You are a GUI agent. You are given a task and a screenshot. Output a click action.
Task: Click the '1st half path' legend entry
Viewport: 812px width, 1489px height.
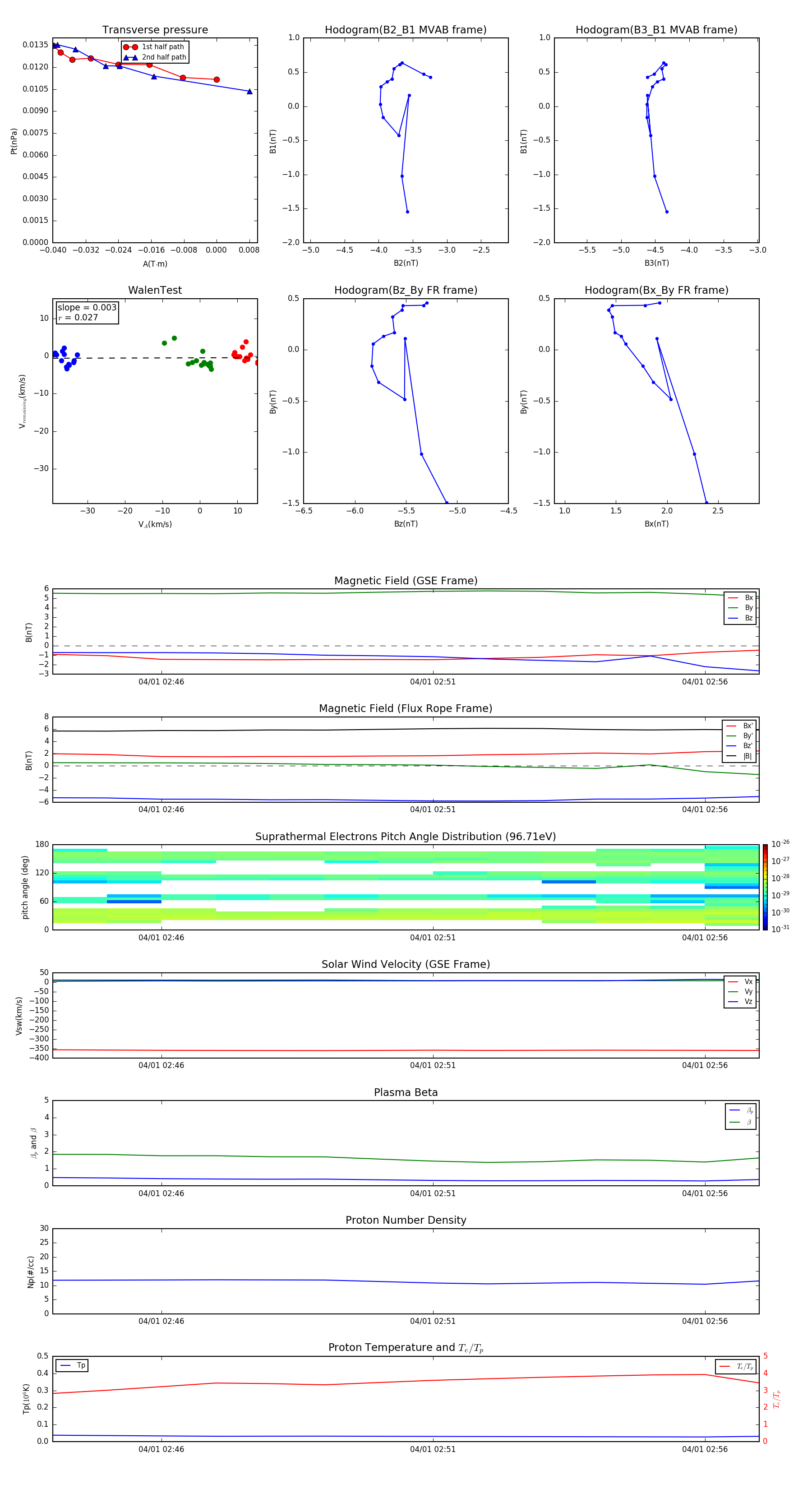click(x=154, y=47)
